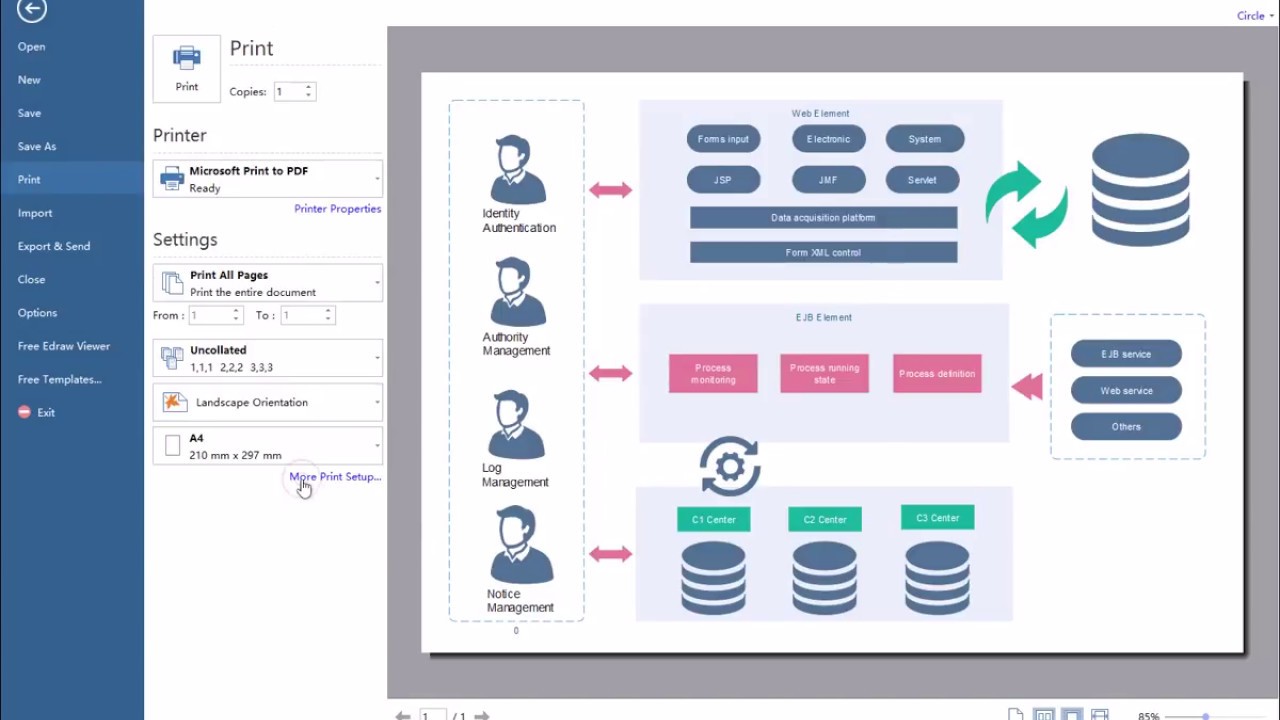The image size is (1280, 720).
Task: Click Others pill in preview
Action: (x=1126, y=427)
